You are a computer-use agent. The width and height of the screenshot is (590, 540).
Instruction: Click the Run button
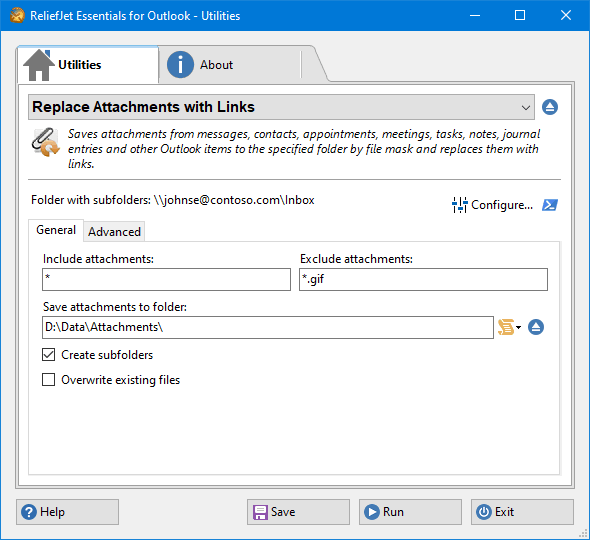pyautogui.click(x=410, y=512)
